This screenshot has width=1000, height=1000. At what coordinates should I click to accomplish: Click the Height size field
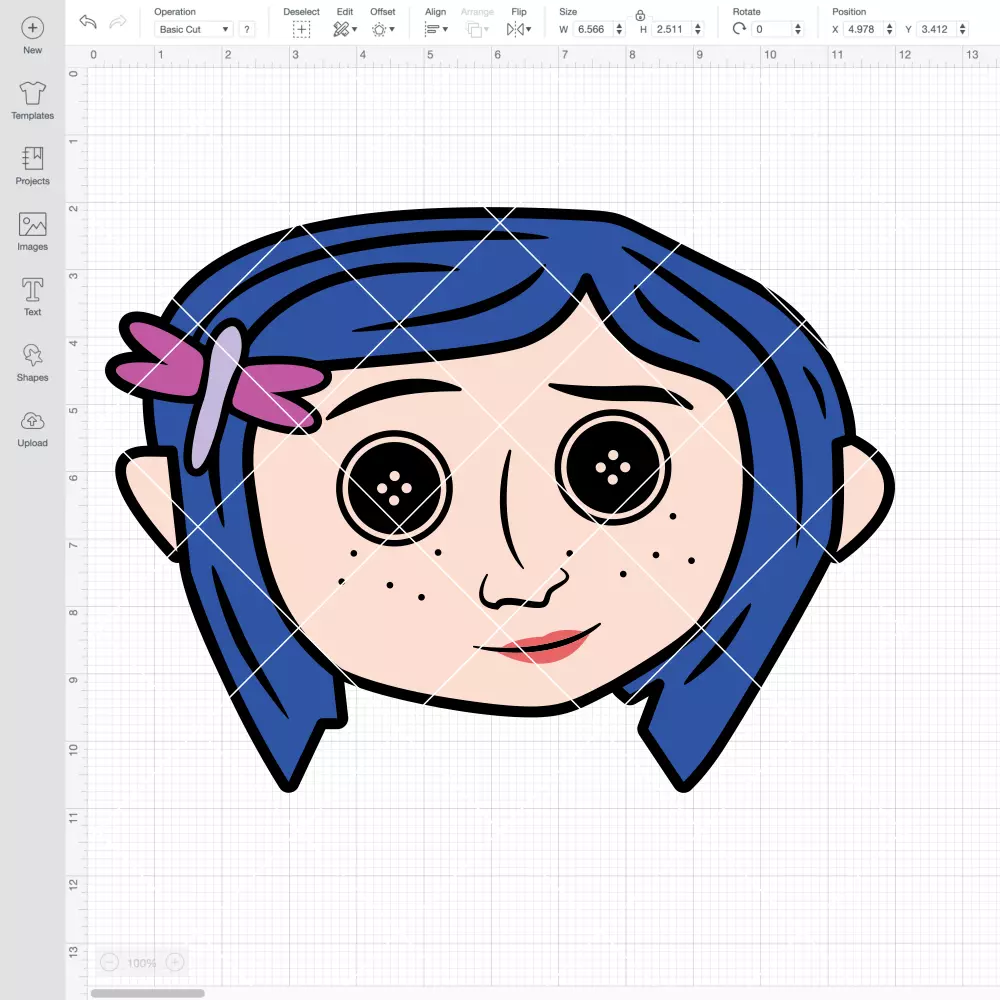tap(672, 29)
